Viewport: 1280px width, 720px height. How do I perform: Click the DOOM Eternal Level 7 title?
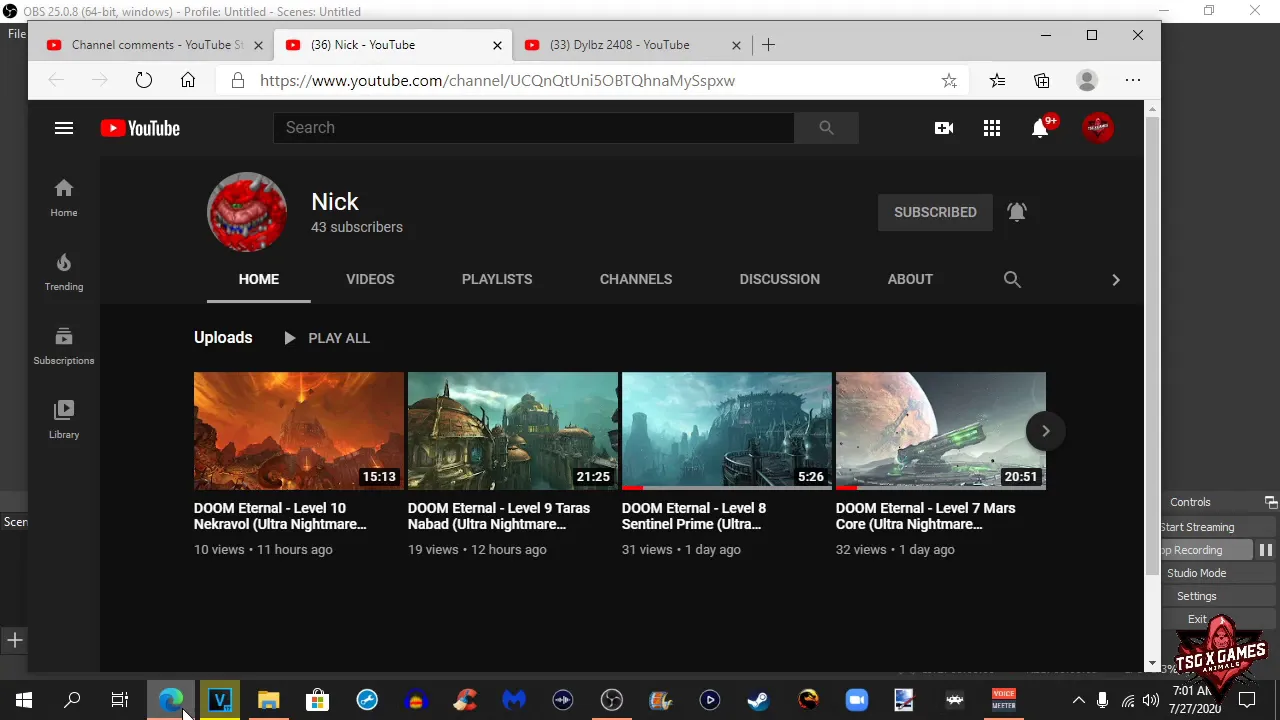926,516
